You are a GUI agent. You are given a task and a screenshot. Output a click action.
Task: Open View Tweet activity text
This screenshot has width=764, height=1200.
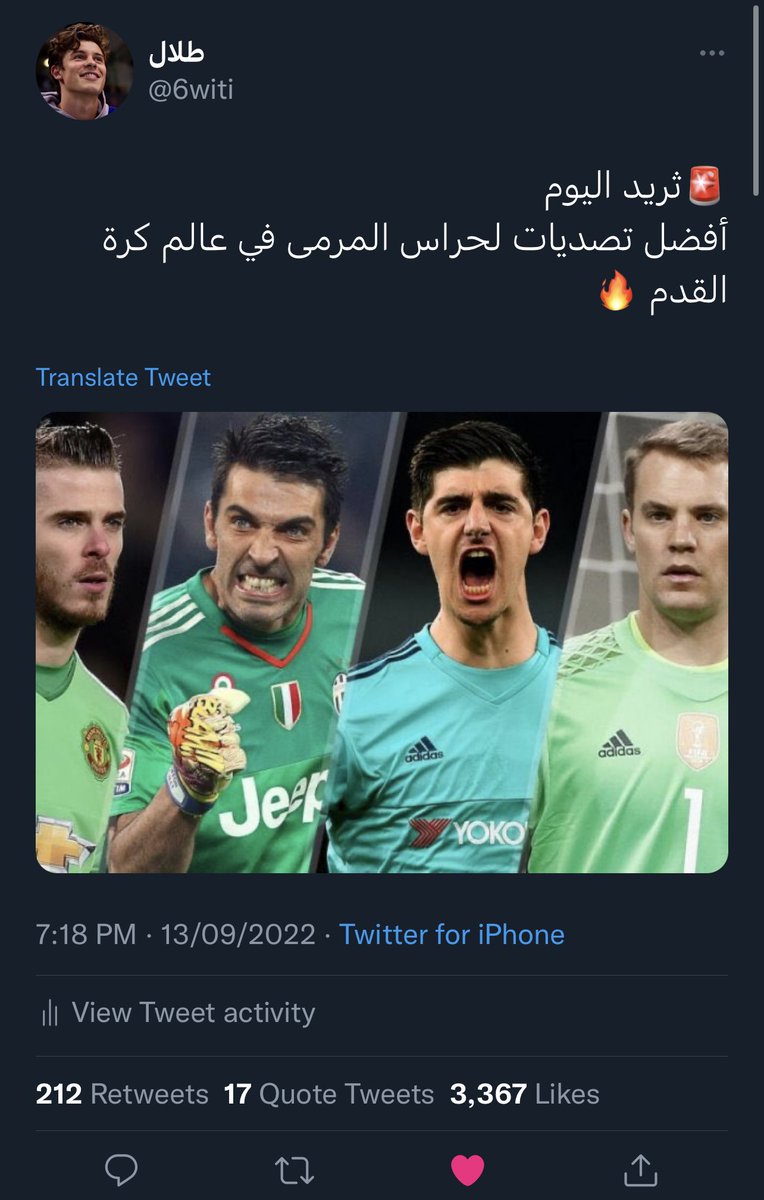click(193, 1013)
